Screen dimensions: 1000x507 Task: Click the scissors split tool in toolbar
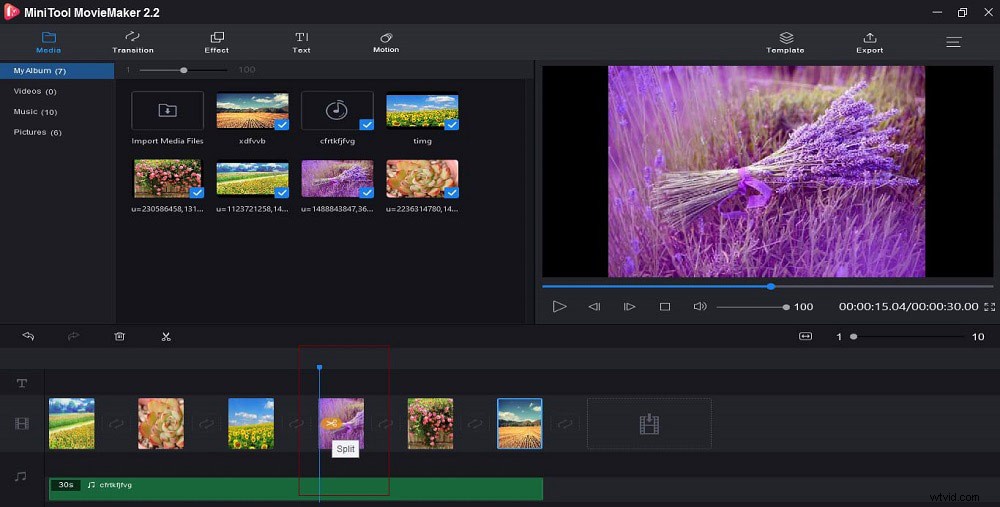[166, 336]
